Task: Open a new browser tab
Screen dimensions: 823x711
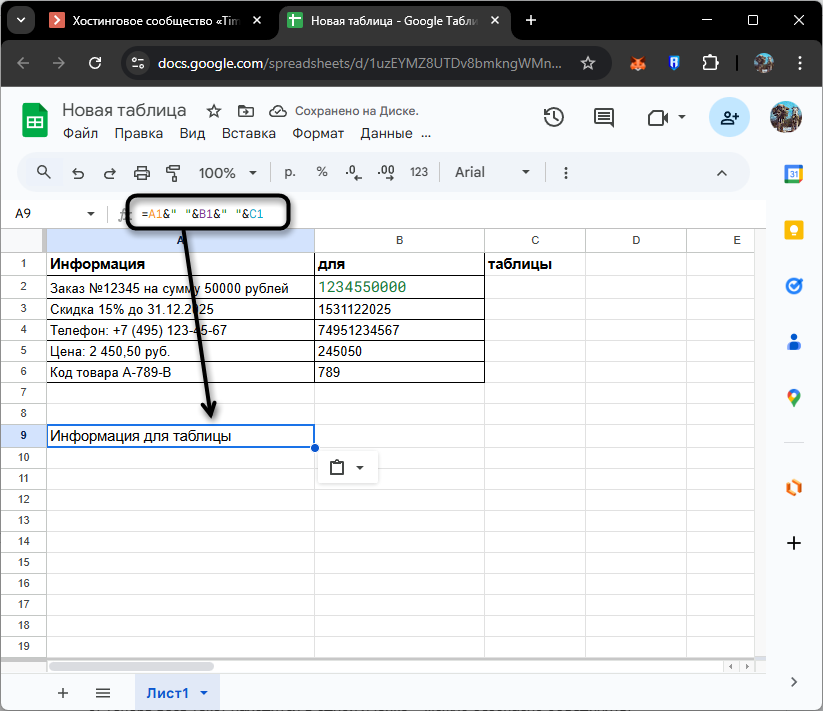Action: pos(531,20)
